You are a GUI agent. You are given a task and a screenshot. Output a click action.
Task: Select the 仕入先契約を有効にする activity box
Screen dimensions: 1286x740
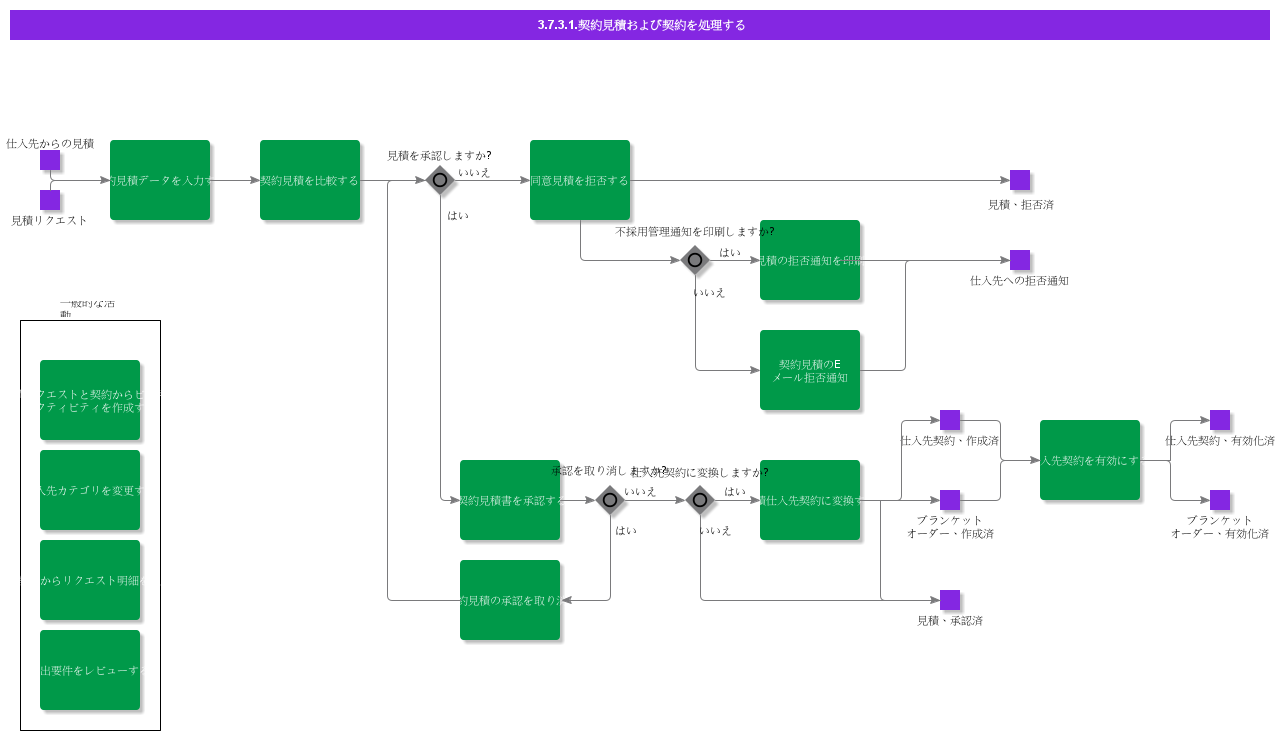1090,460
